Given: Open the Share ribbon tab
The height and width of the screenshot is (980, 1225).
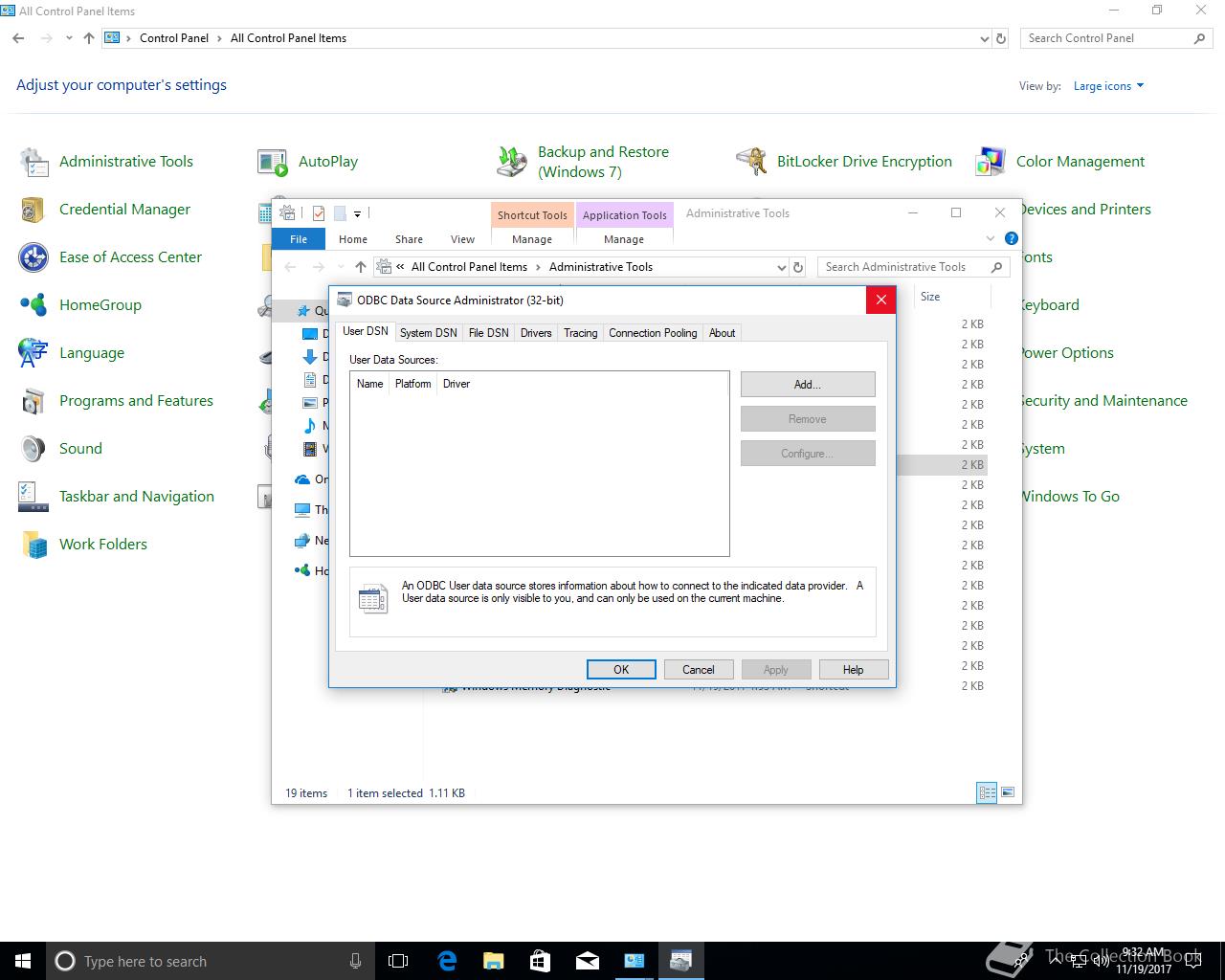Looking at the screenshot, I should coord(409,239).
